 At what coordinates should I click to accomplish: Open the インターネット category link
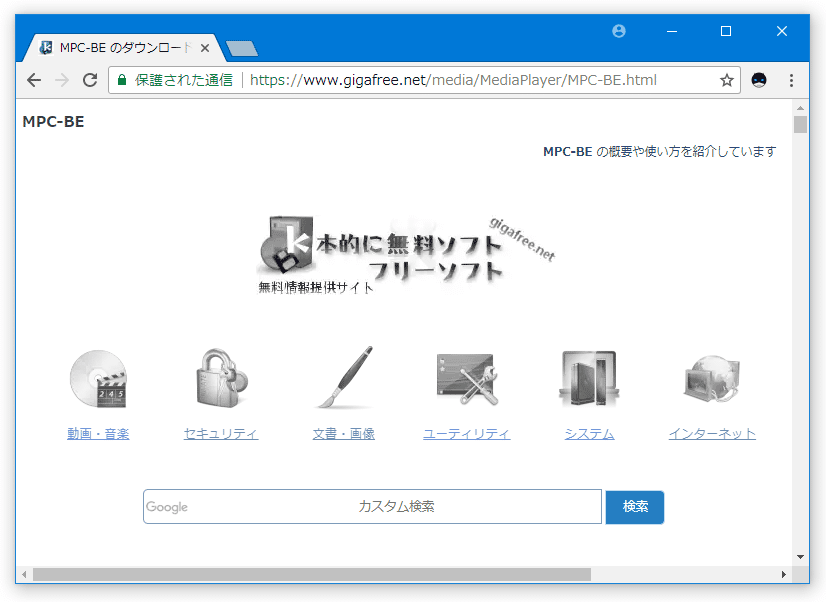pos(712,434)
